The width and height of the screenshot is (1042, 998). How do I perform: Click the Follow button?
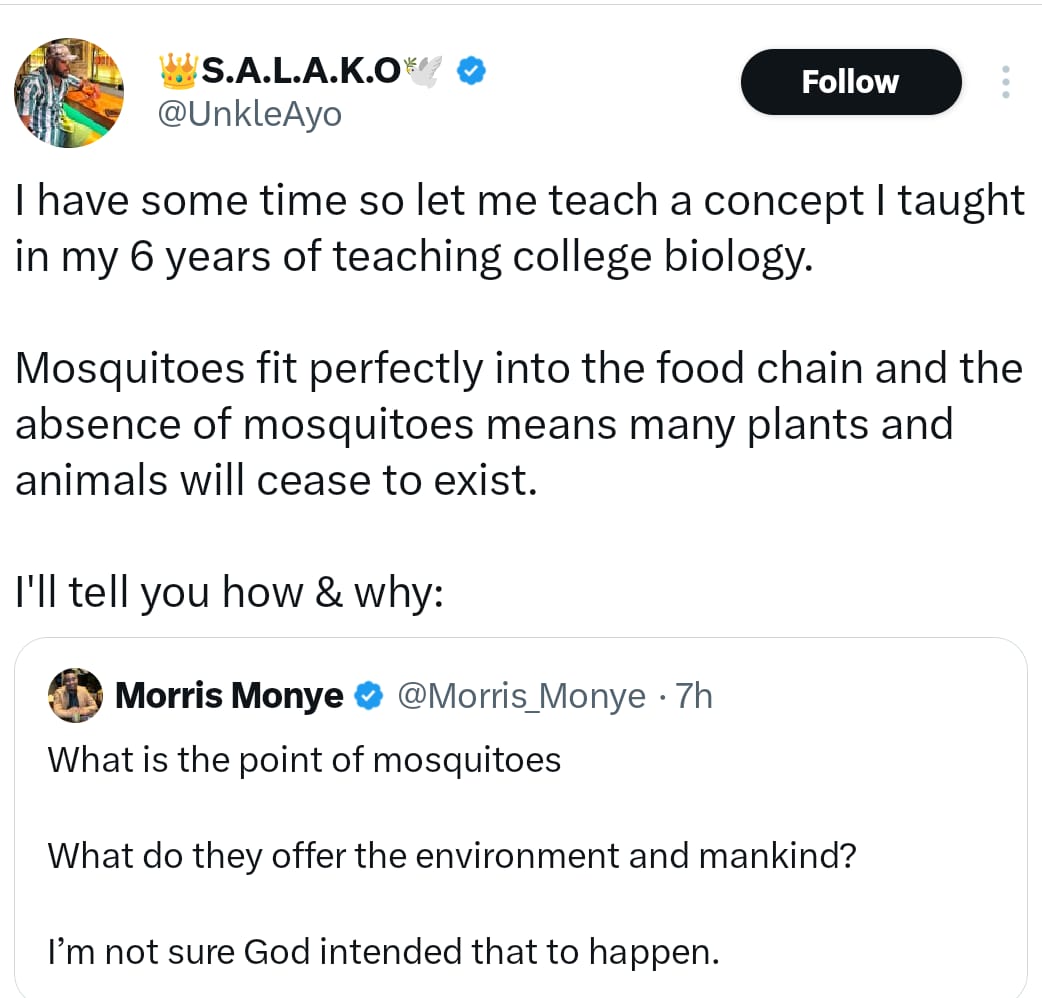pyautogui.click(x=850, y=82)
